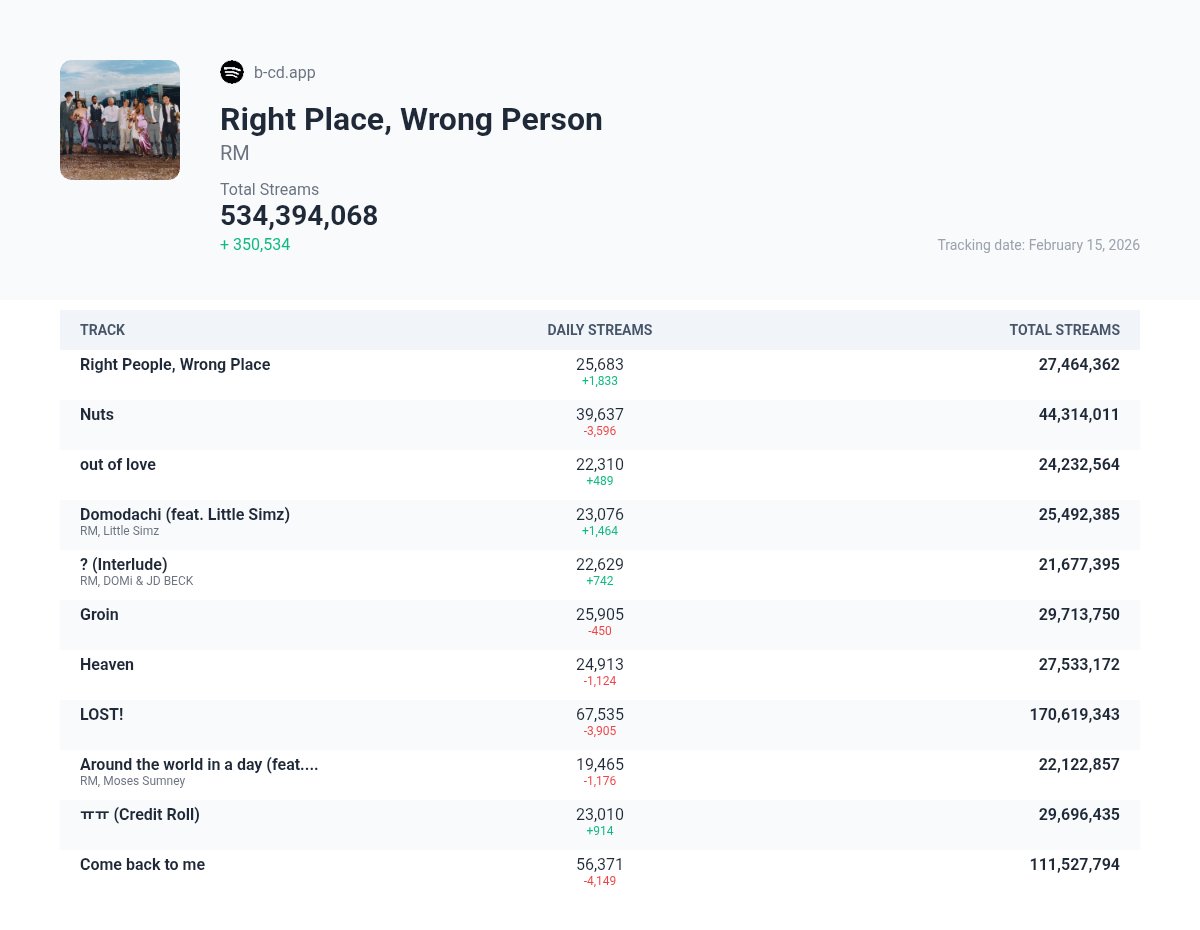Open the b-cd.app link
Image resolution: width=1200 pixels, height=930 pixels.
[x=285, y=72]
